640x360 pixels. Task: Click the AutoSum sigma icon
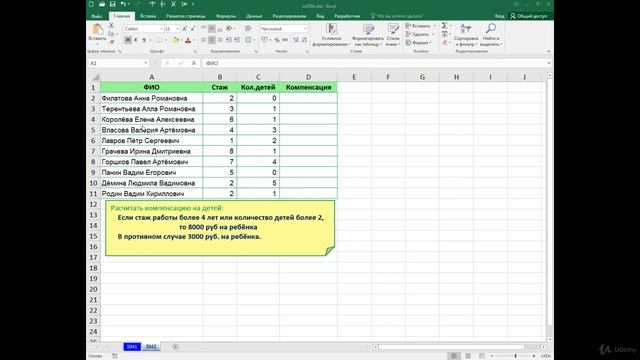[x=445, y=26]
